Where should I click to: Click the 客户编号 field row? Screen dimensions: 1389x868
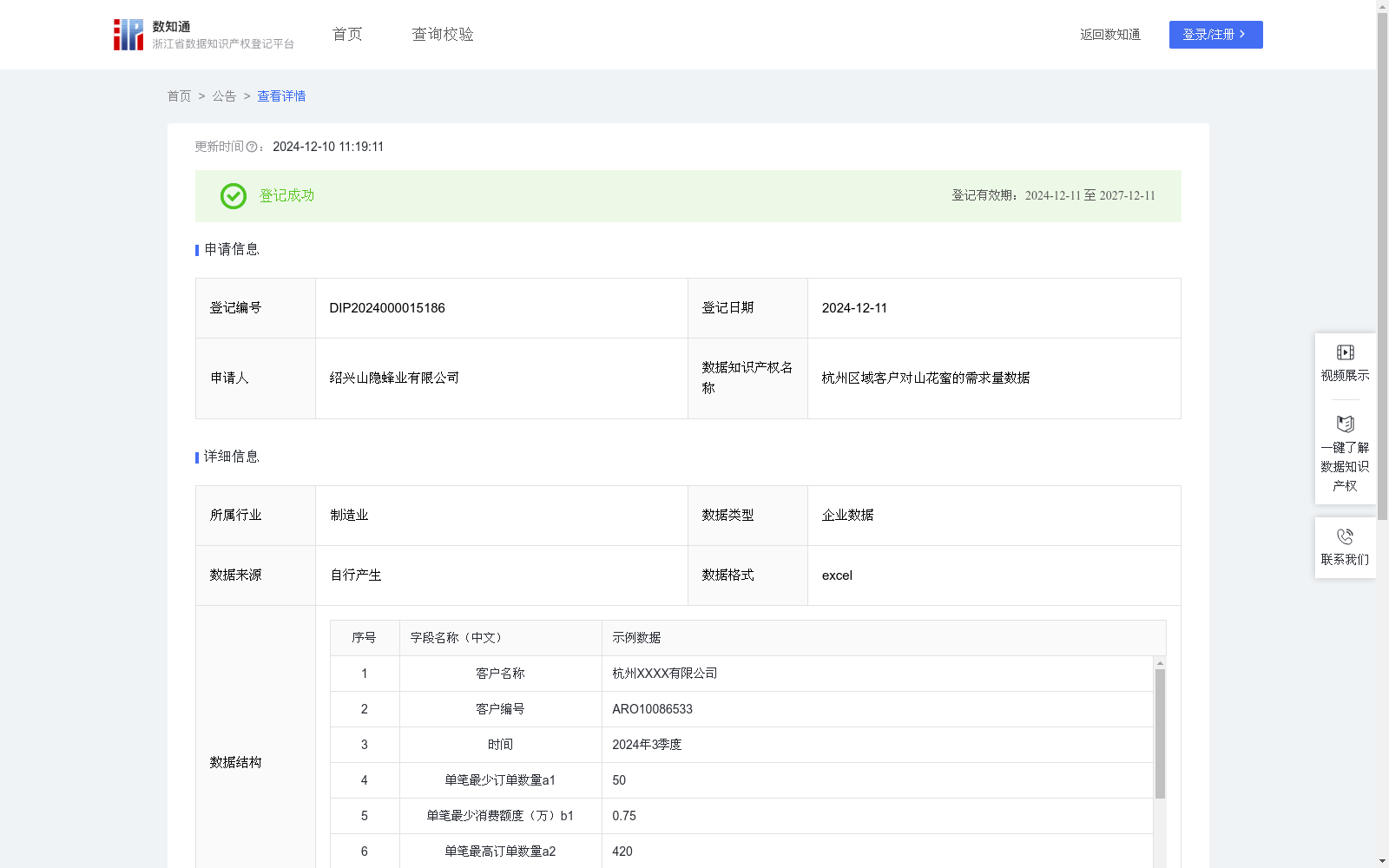[x=742, y=709]
